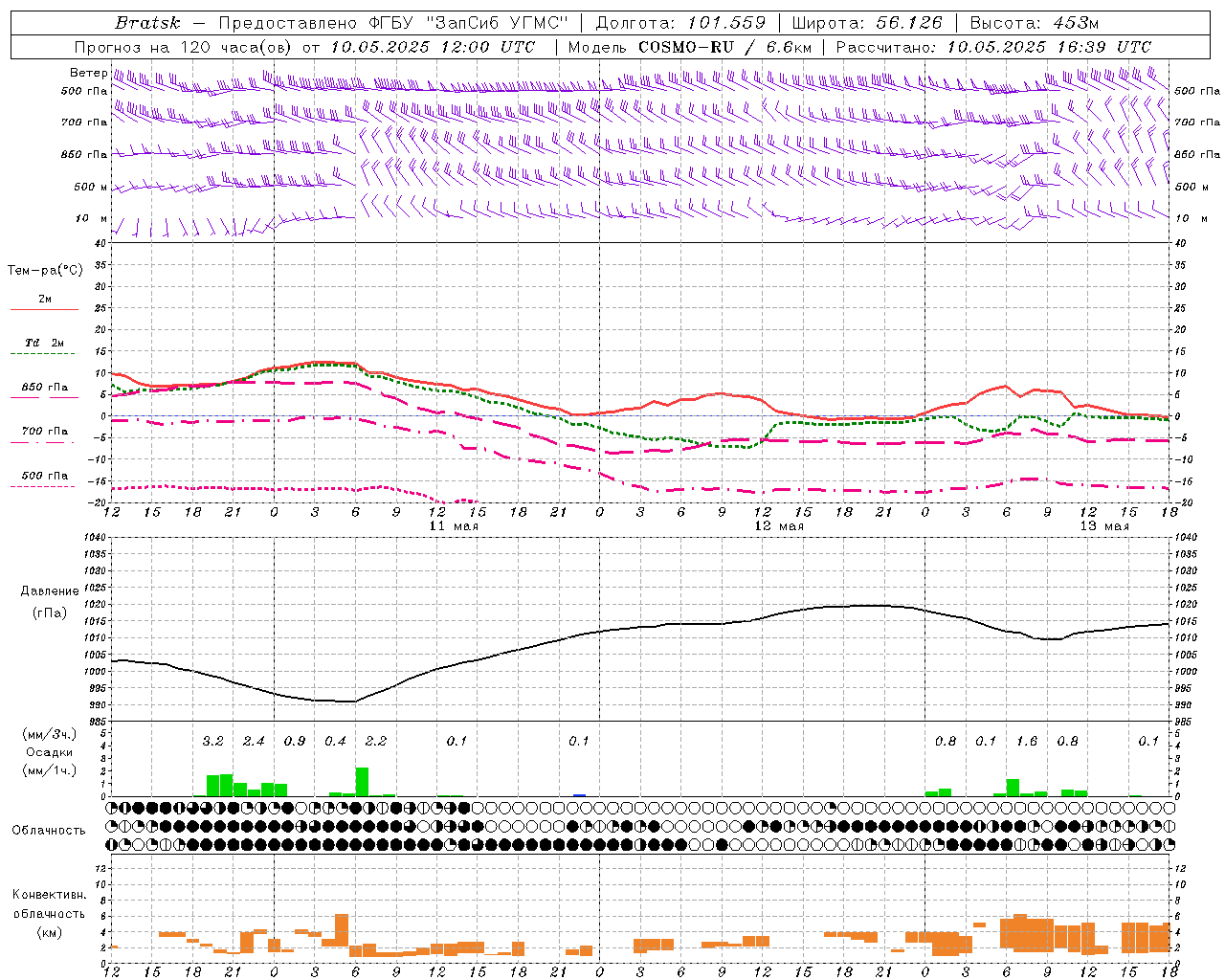The image size is (1225, 980).
Task: Click the "(мм/1ч.)" precipitation unit label
Action: point(49,770)
